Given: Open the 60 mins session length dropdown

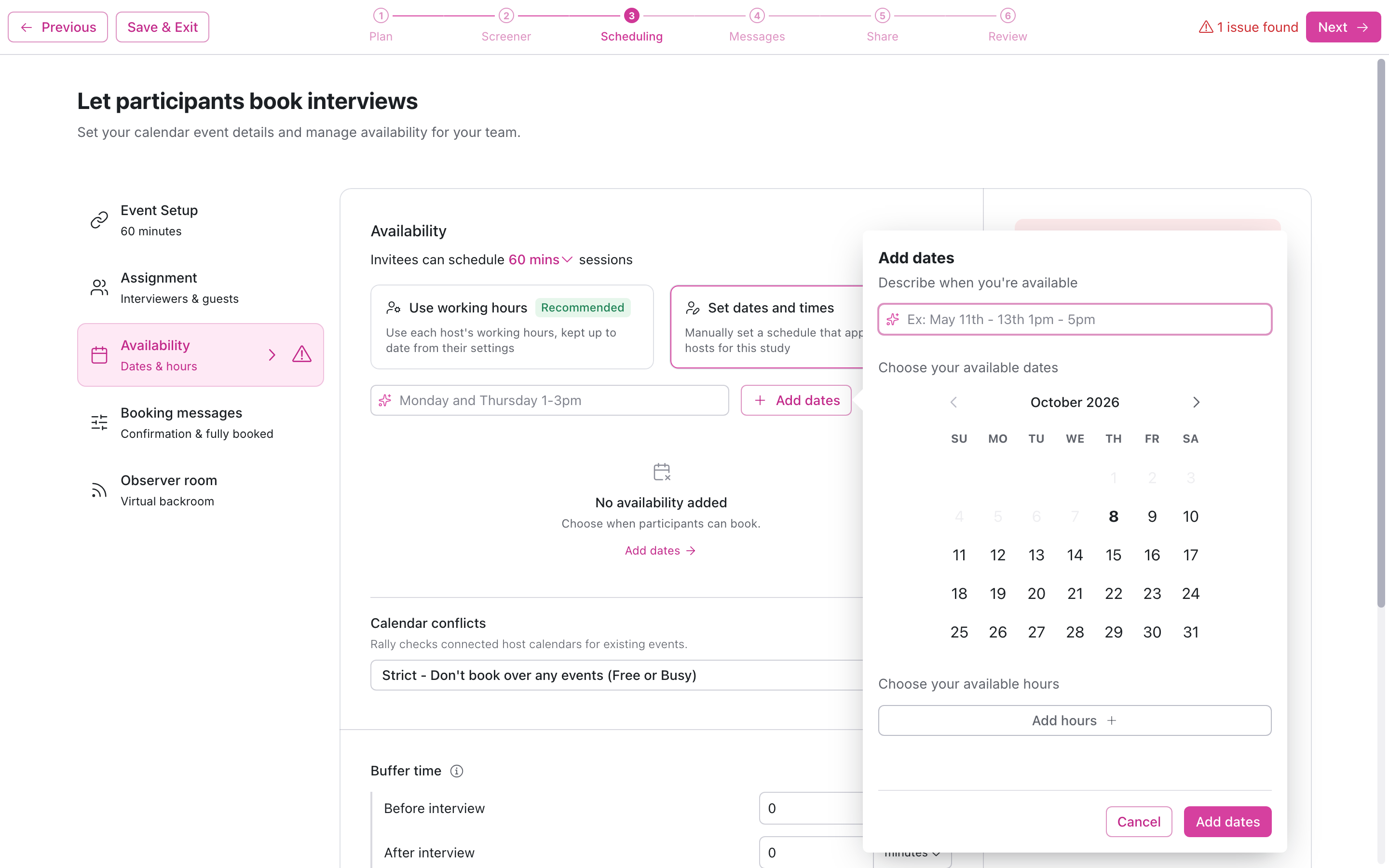Looking at the screenshot, I should click(540, 259).
